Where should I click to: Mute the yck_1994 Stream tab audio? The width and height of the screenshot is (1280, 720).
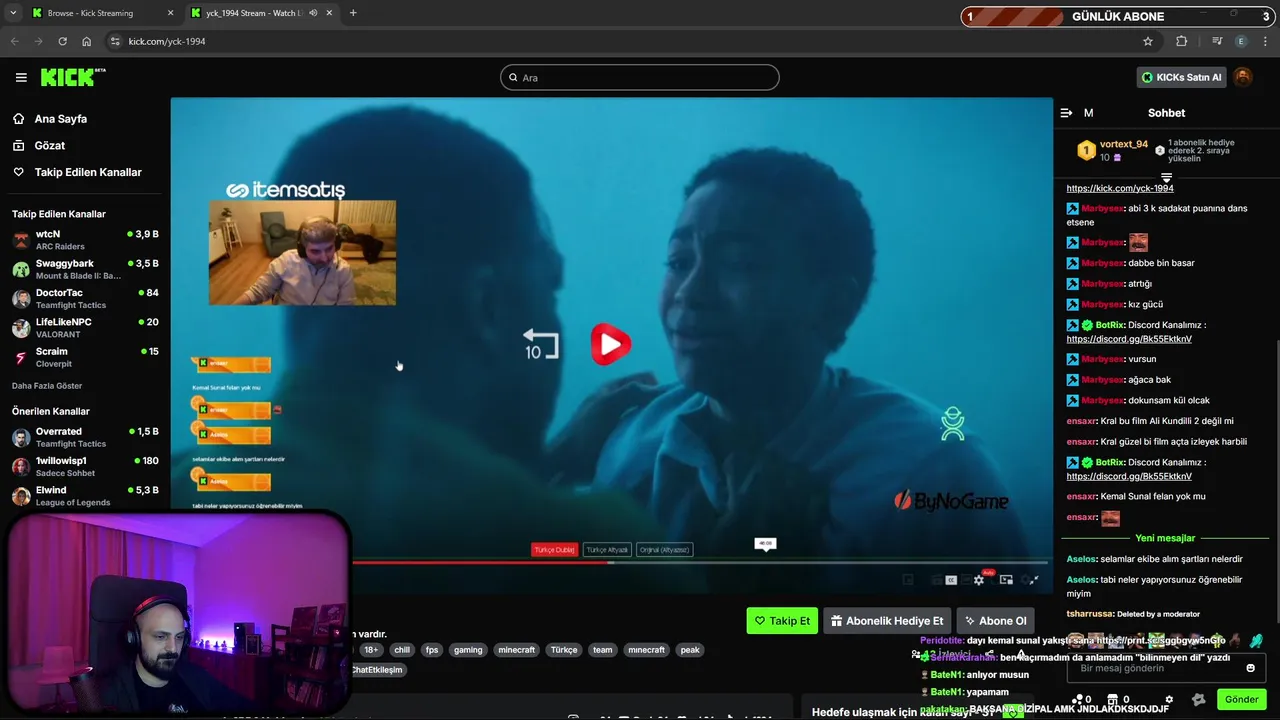(x=313, y=13)
